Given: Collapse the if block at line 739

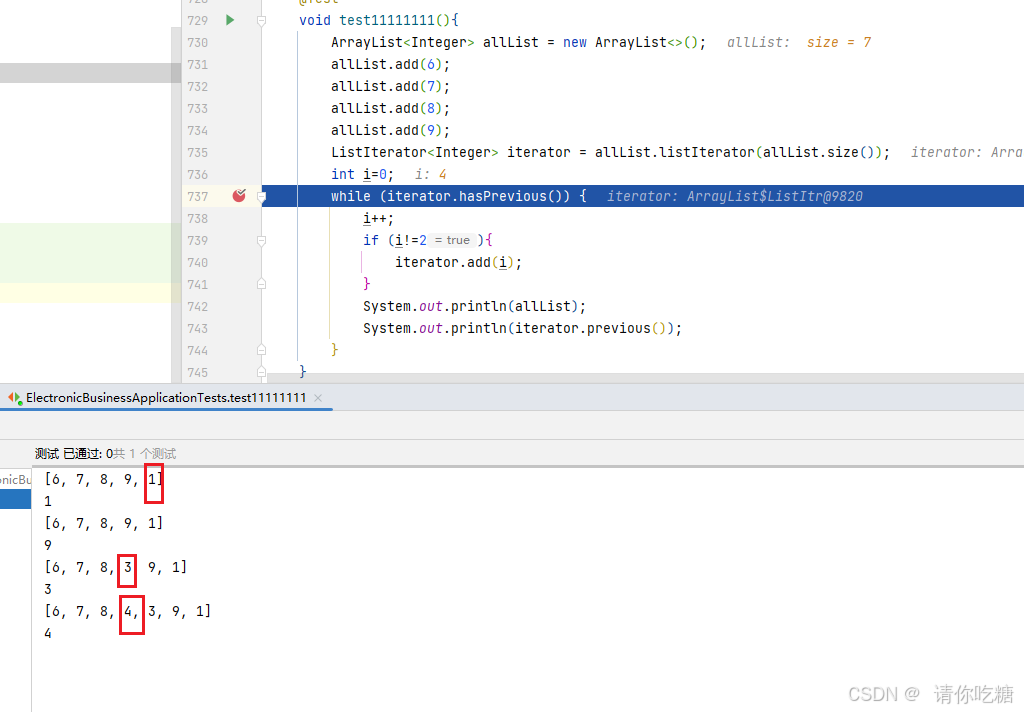Looking at the screenshot, I should click(x=261, y=240).
